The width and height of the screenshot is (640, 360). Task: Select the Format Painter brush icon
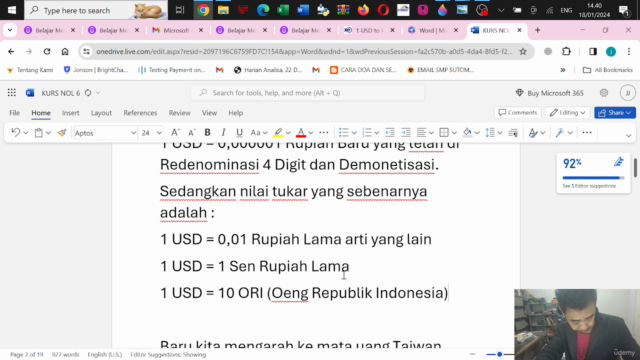[x=62, y=133]
